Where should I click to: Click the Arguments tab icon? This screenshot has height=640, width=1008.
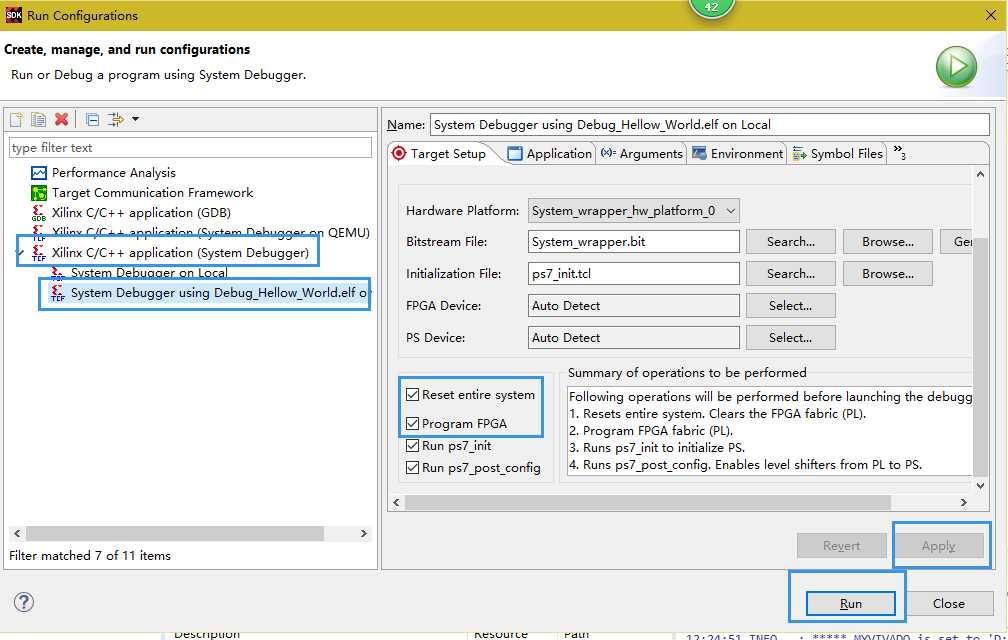[608, 153]
